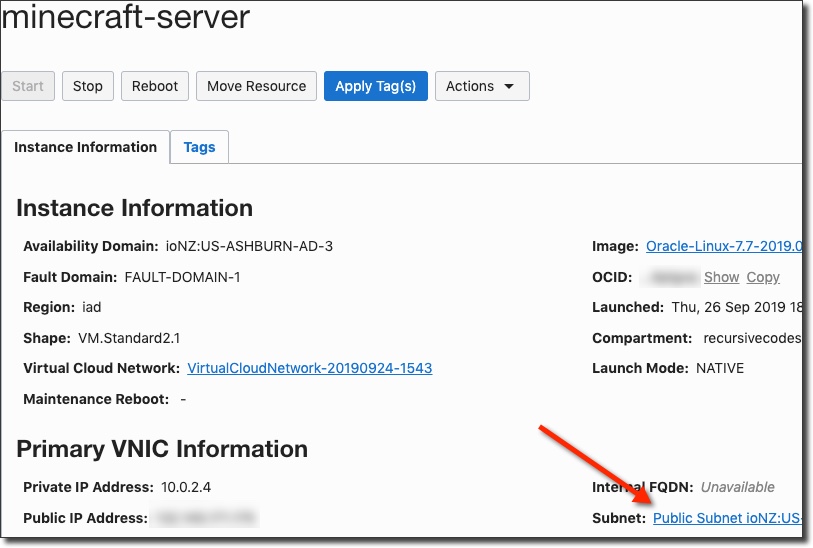
Task: Open the Actions dropdown menu
Action: (481, 86)
